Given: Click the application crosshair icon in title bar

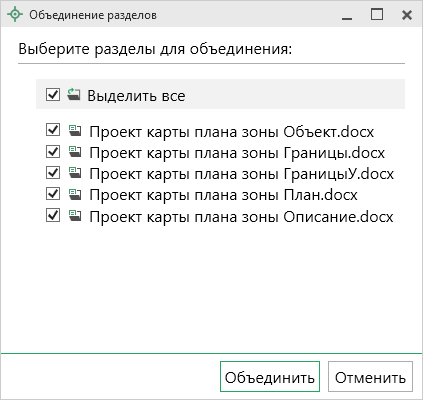Looking at the screenshot, I should [15, 15].
